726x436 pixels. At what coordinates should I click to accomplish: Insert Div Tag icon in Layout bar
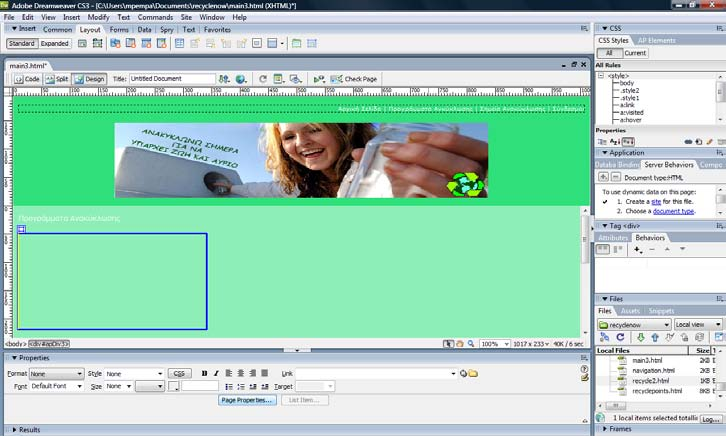click(82, 44)
